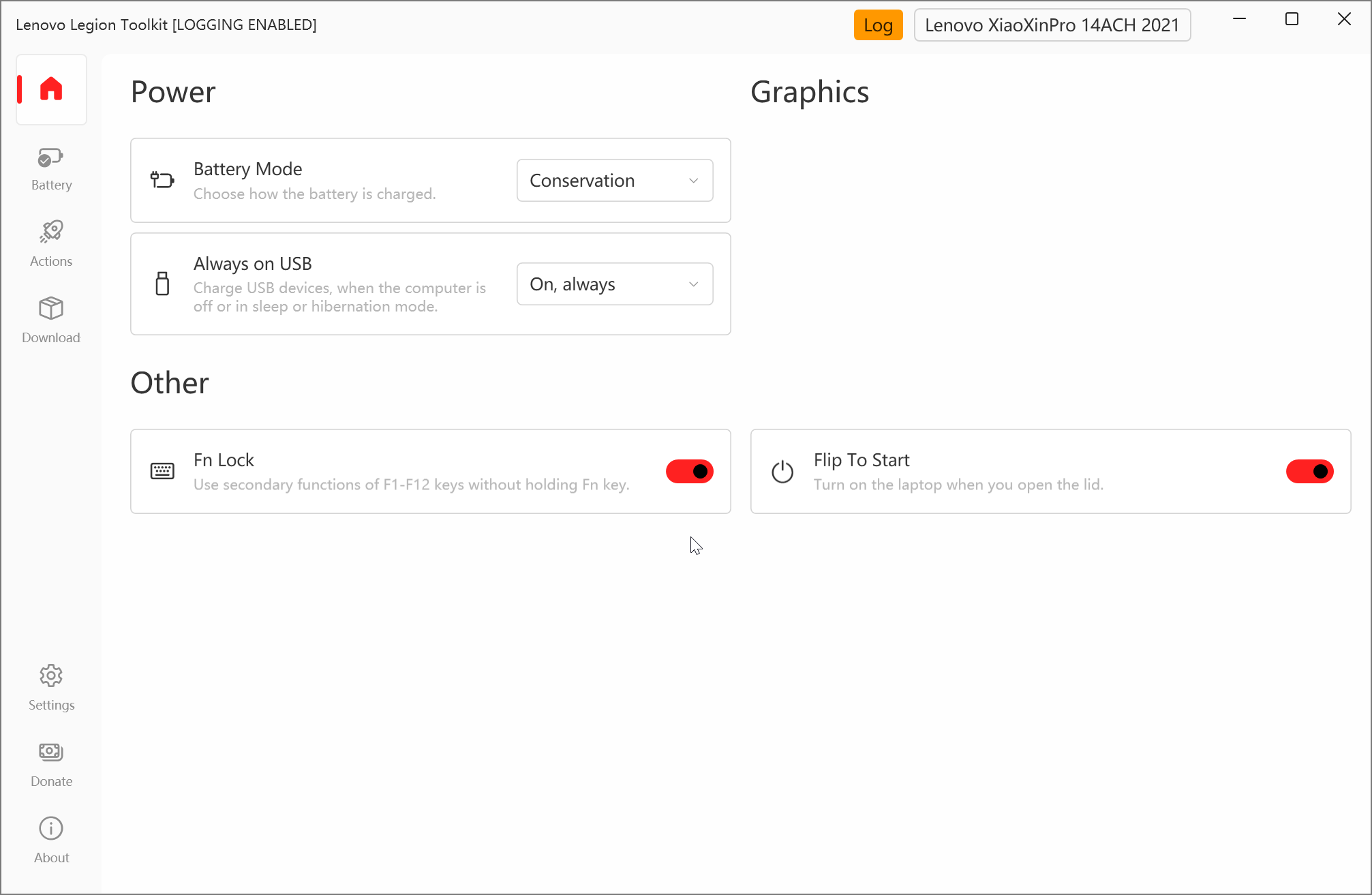Screen dimensions: 1372x895
Task: Open the Donate money icon
Action: (x=51, y=752)
